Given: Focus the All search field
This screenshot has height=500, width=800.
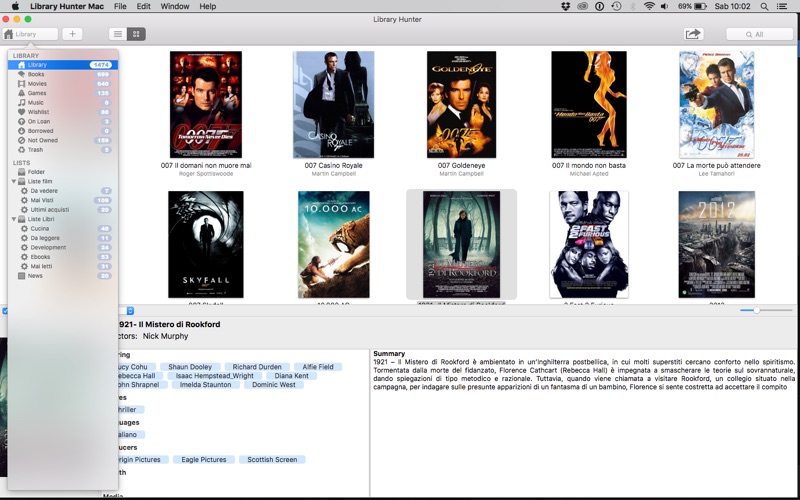Looking at the screenshot, I should tap(760, 34).
